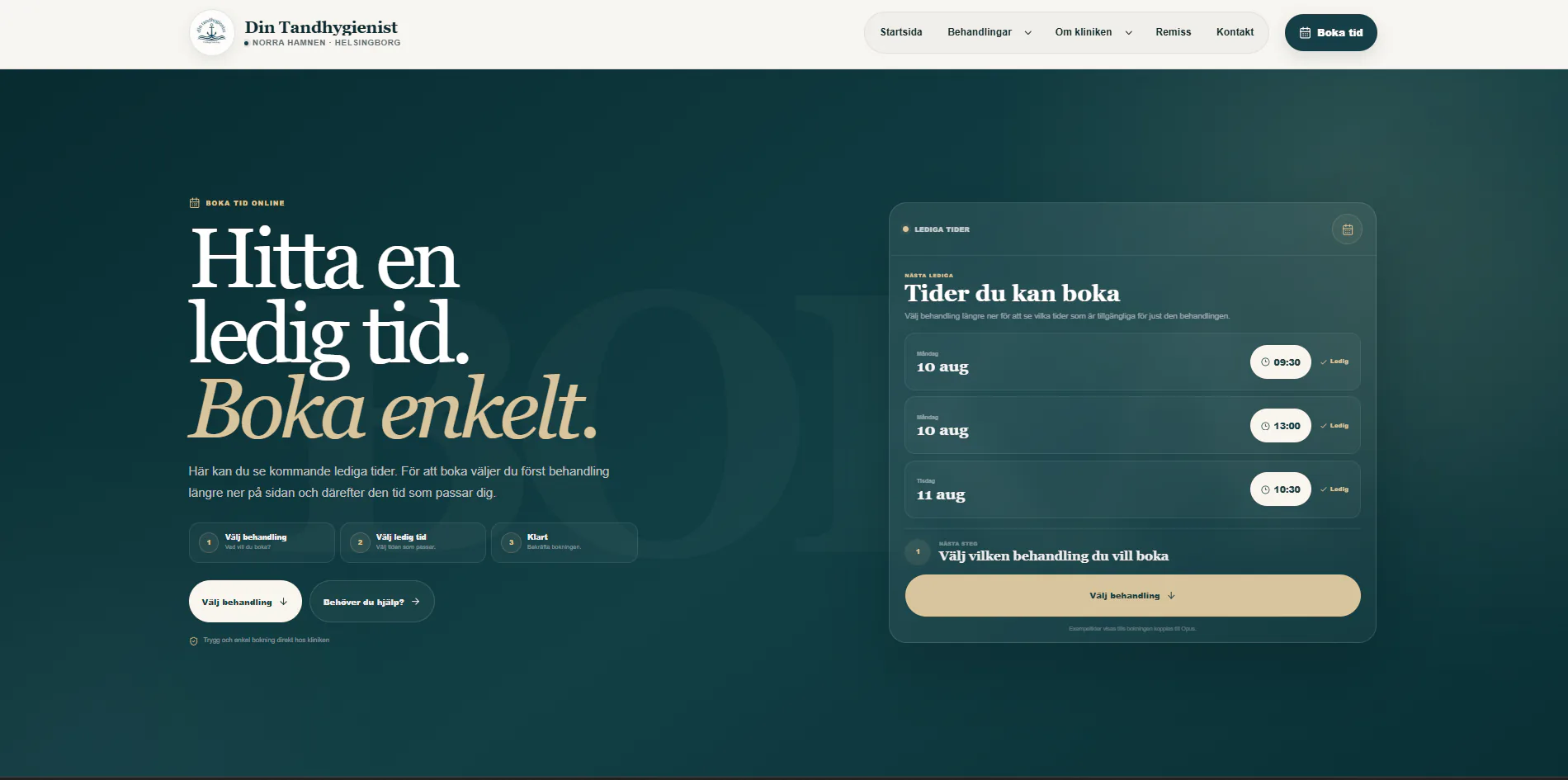Select the 10:30 time slot on 11 aug

click(1280, 489)
